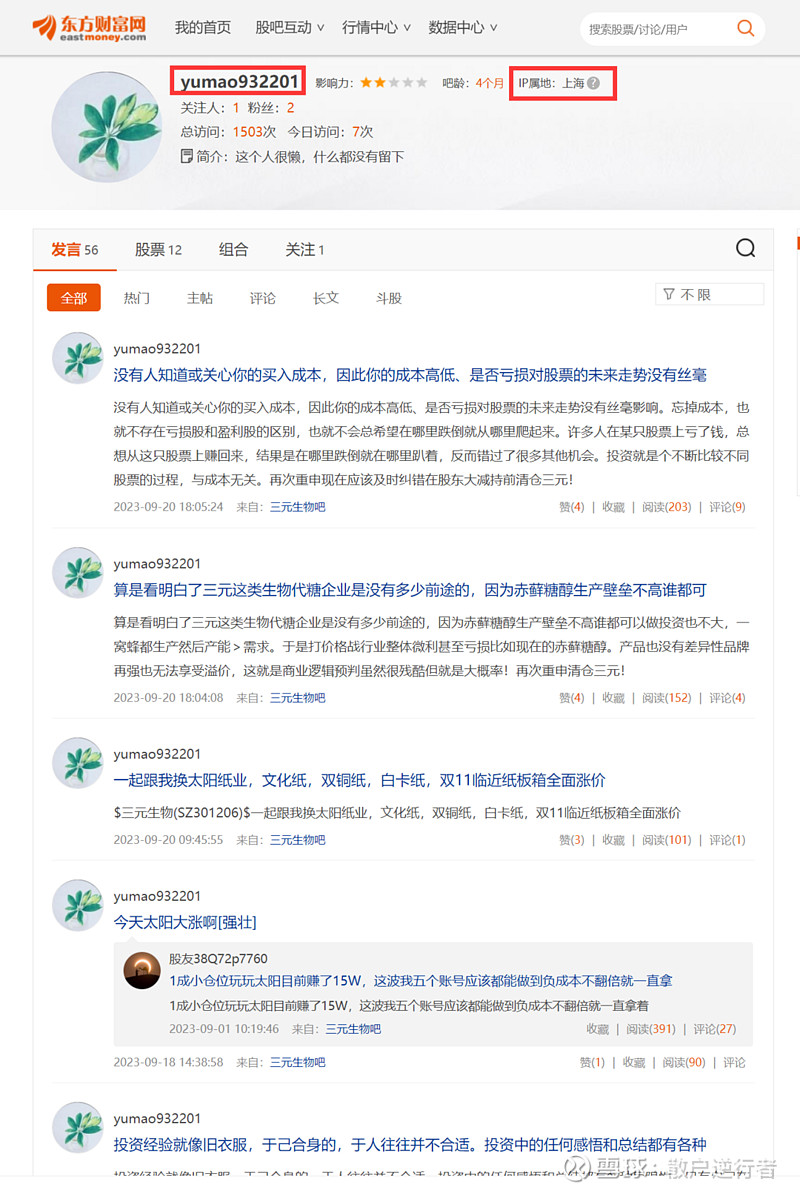Image resolution: width=800 pixels, height=1193 pixels.
Task: Click 收藏 on the 18:05:24 post
Action: tap(614, 507)
